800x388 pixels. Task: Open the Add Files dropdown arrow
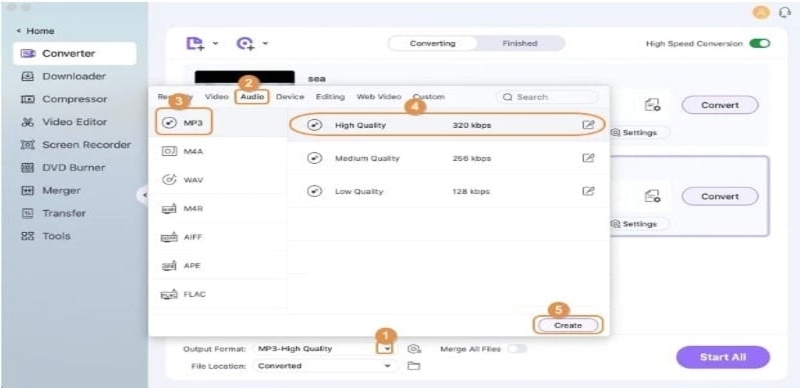[215, 44]
